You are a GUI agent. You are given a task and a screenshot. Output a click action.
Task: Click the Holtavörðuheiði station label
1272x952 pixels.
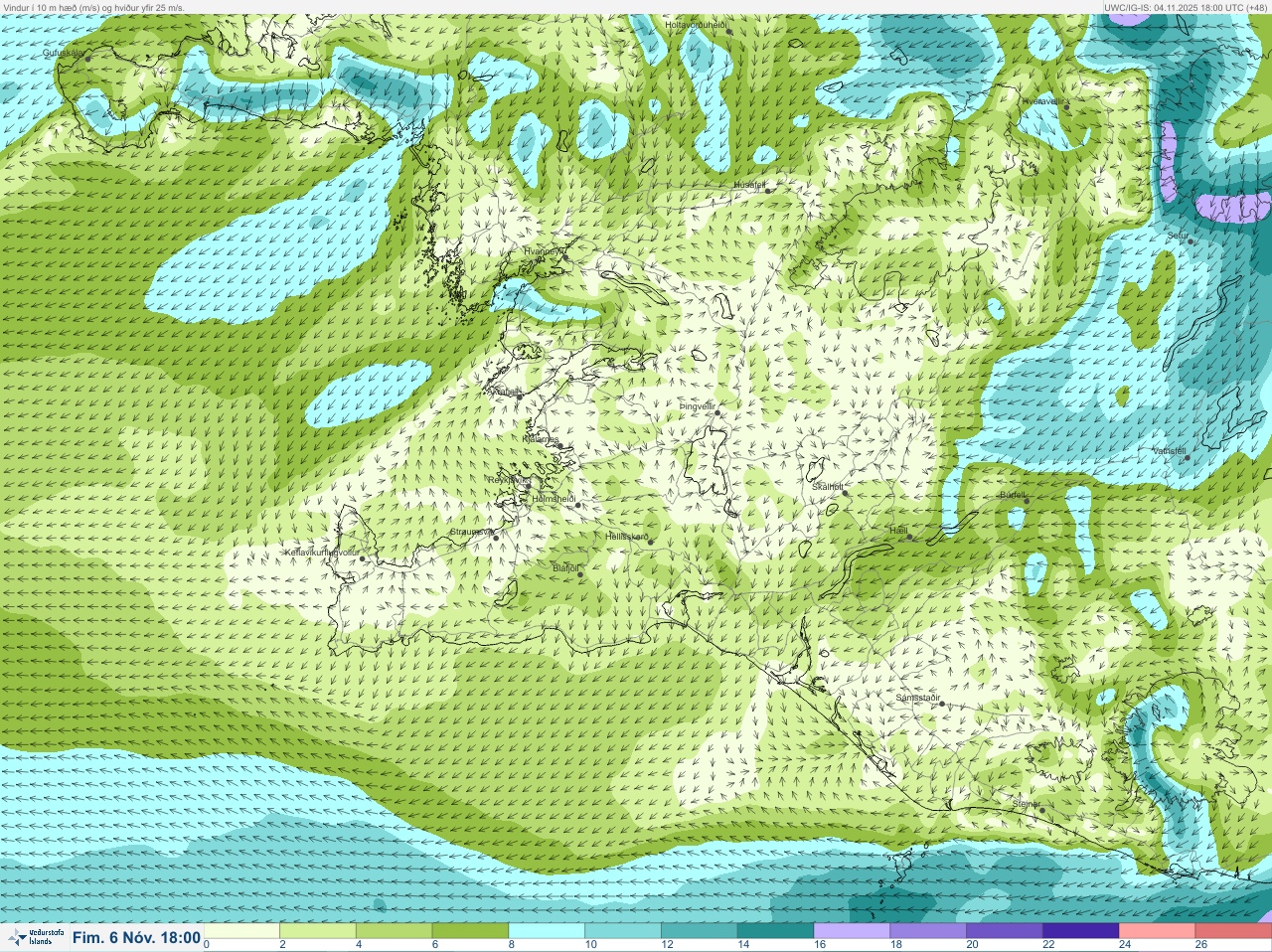tap(697, 24)
